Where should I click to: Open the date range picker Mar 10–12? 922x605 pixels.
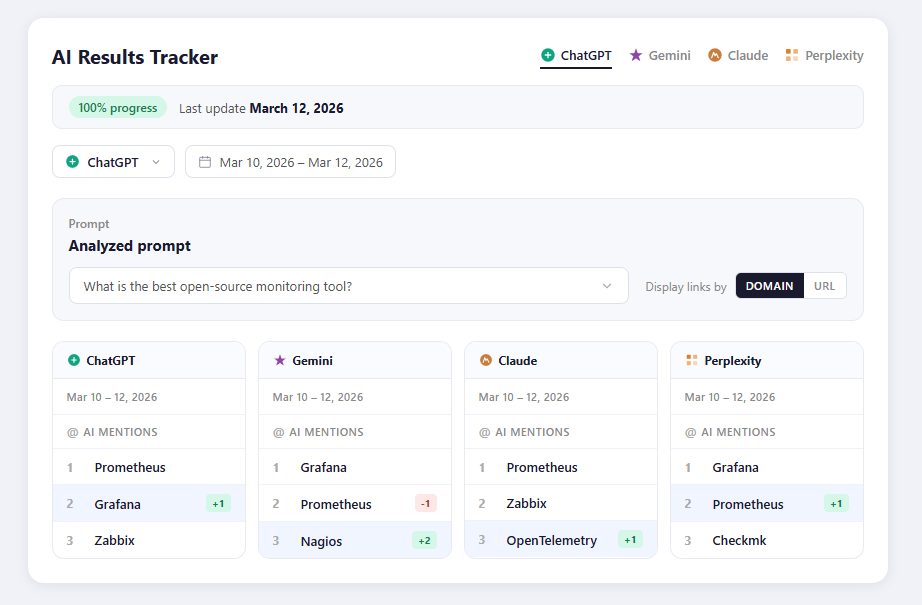tap(290, 162)
